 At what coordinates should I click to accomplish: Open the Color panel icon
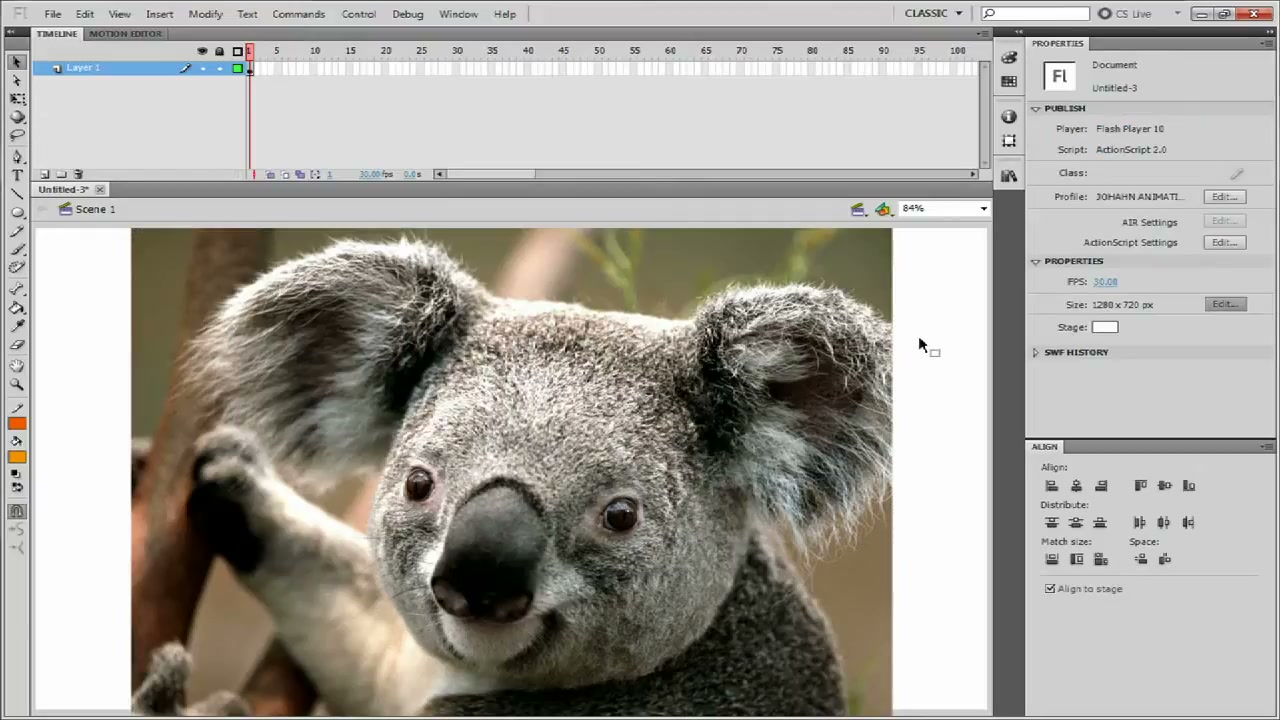click(x=1009, y=58)
